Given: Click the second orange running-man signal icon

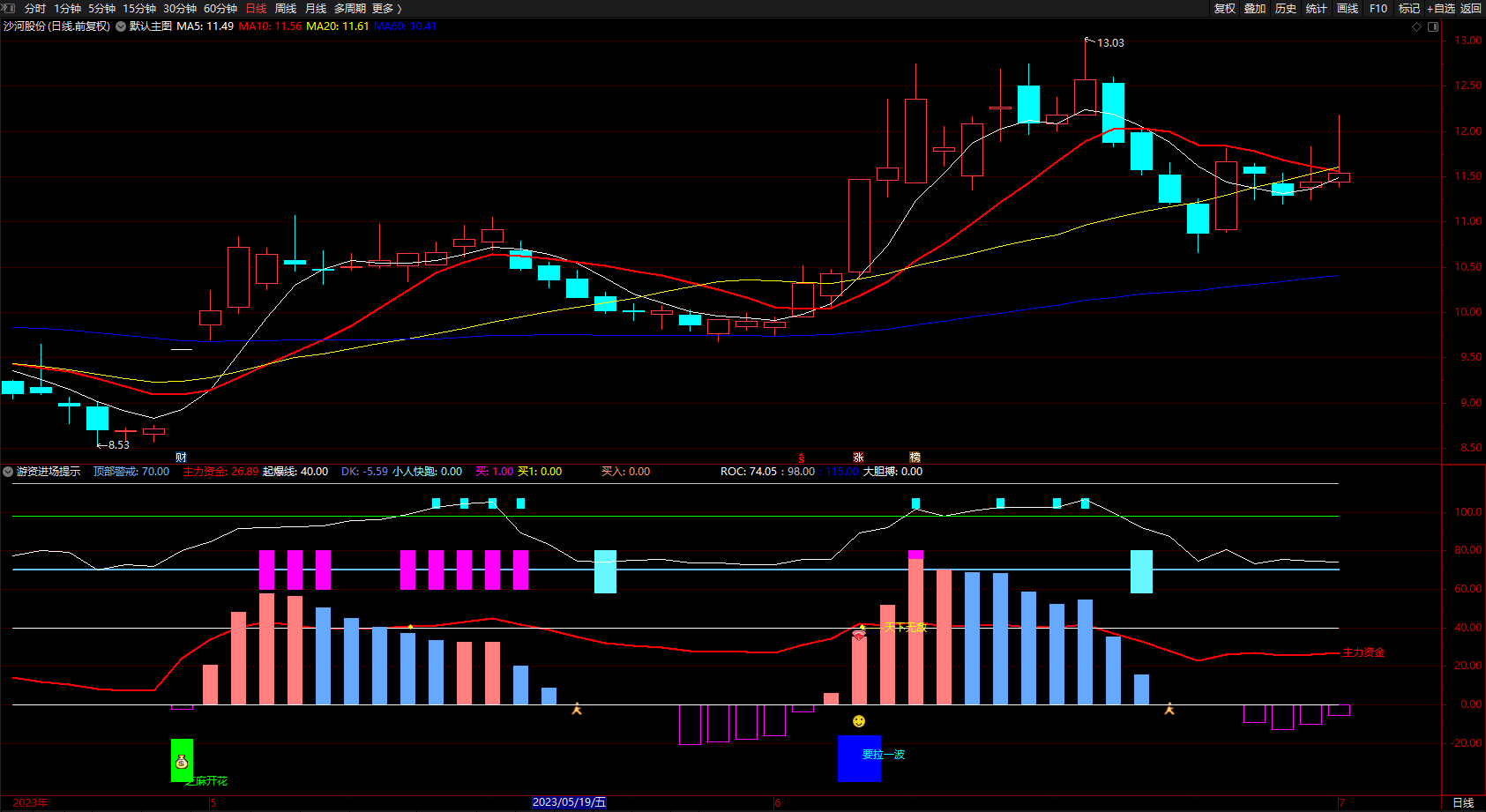Looking at the screenshot, I should coord(1169,708).
